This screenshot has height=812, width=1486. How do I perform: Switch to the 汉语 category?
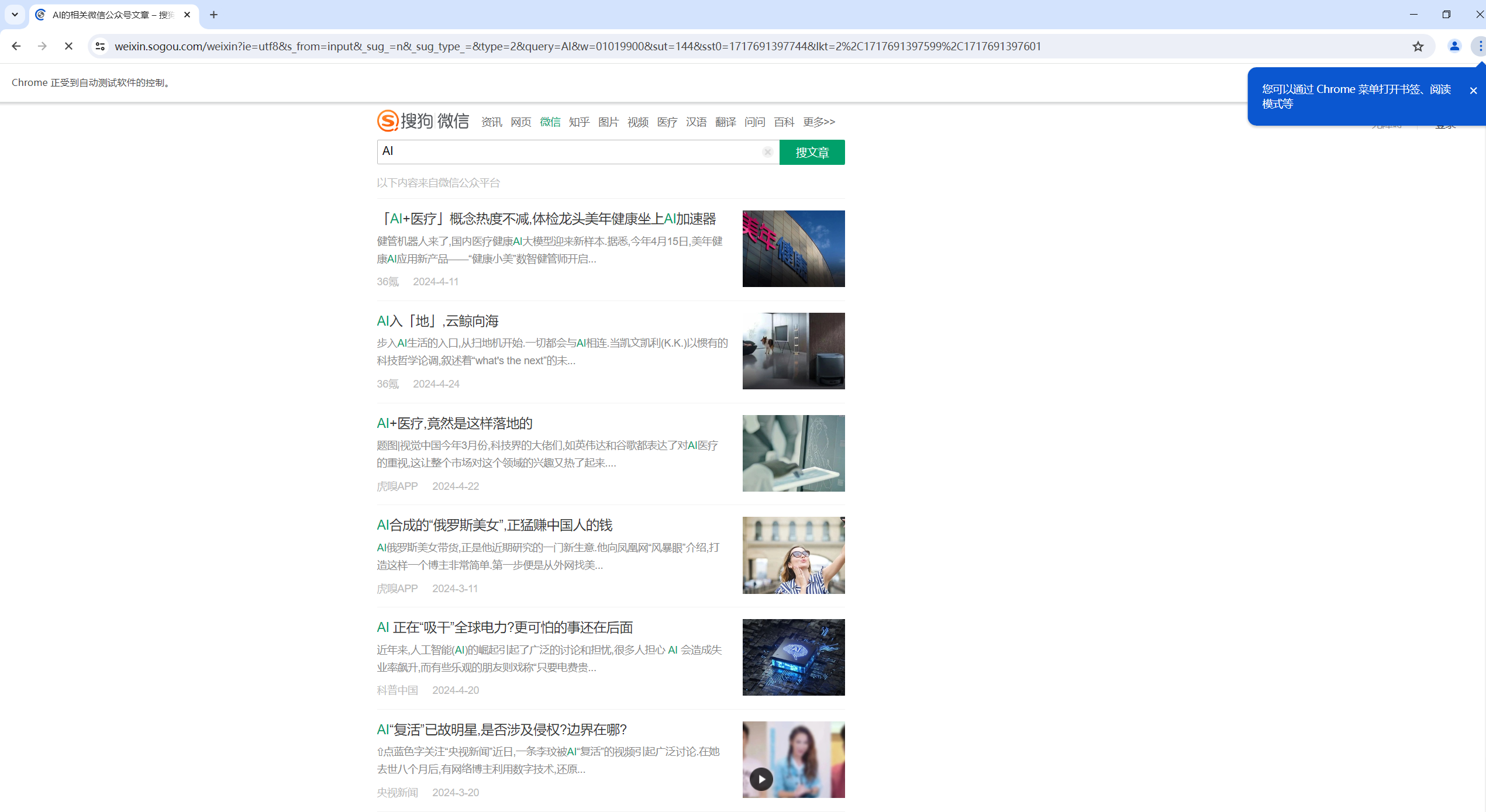point(696,122)
